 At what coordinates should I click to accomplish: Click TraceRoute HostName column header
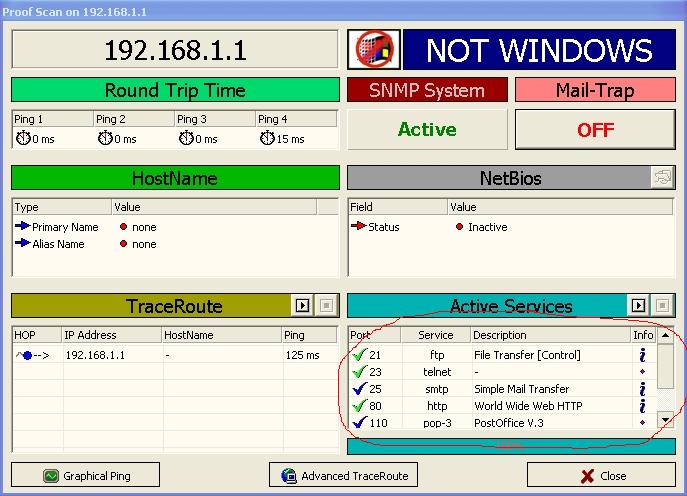click(222, 335)
